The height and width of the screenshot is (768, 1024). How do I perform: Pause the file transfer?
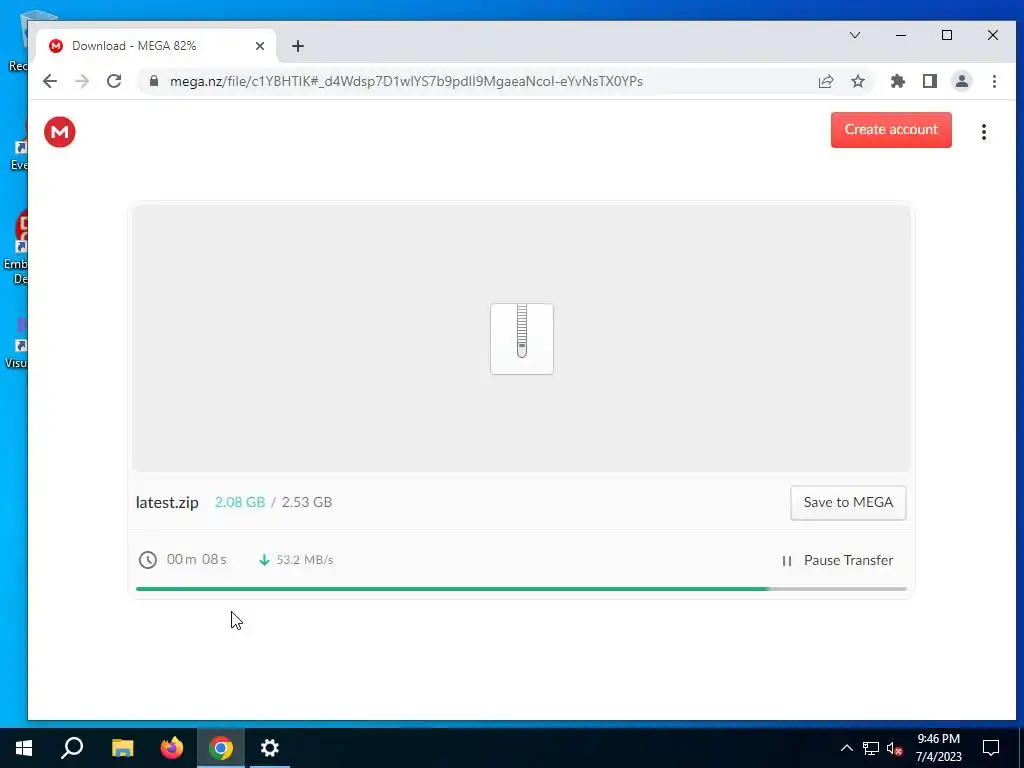click(x=837, y=560)
